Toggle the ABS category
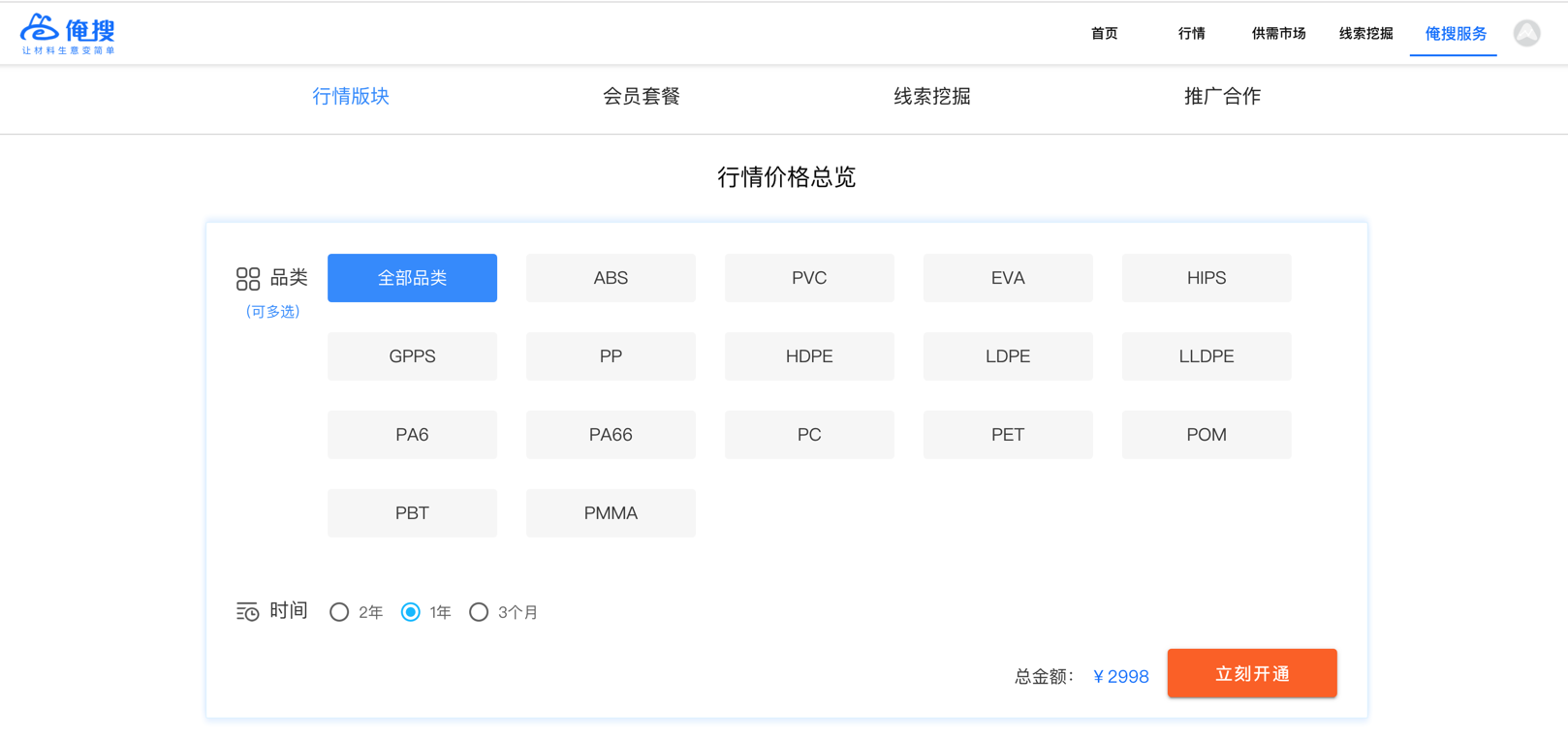 (611, 278)
